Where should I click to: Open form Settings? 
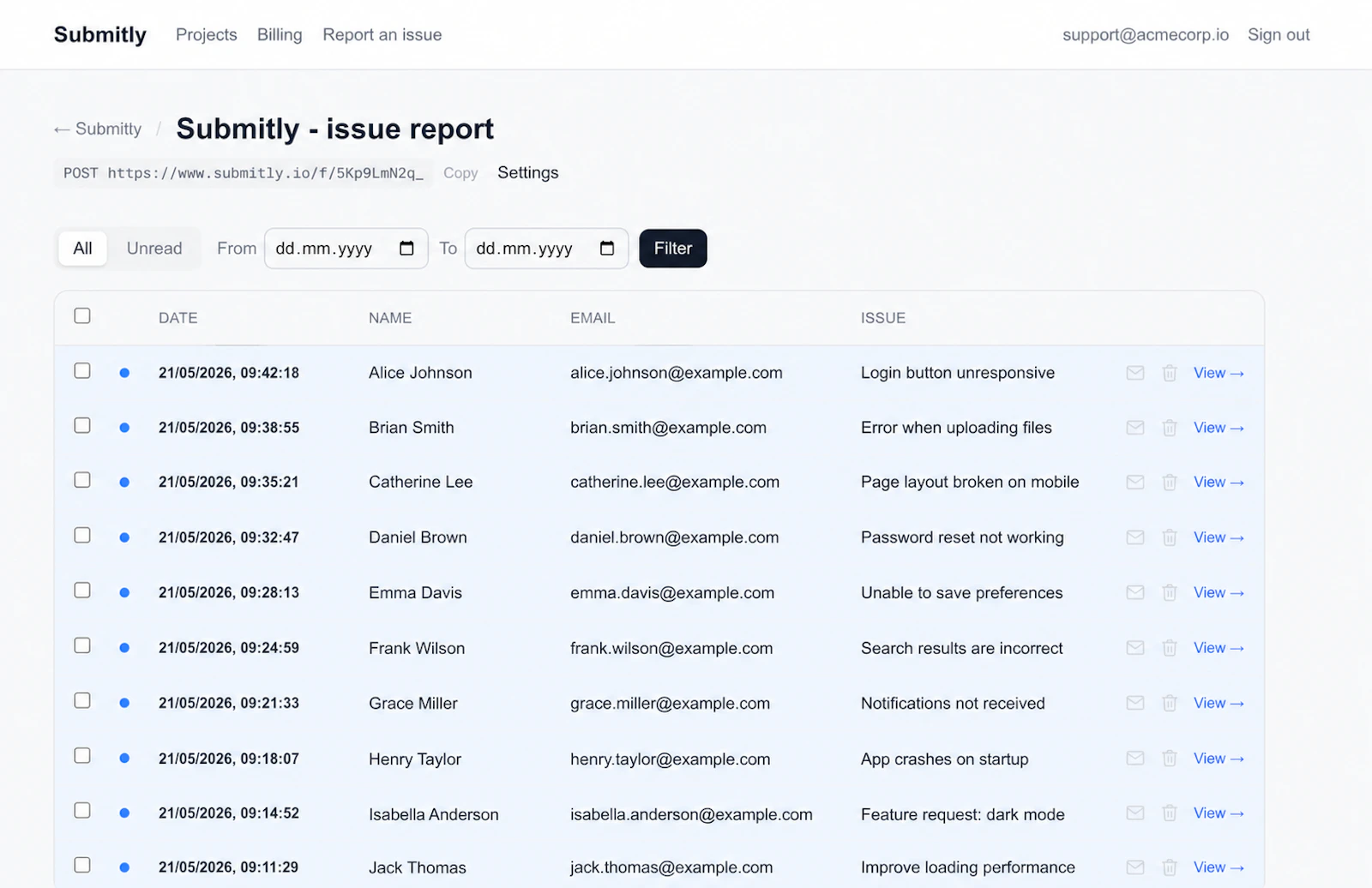(x=528, y=173)
